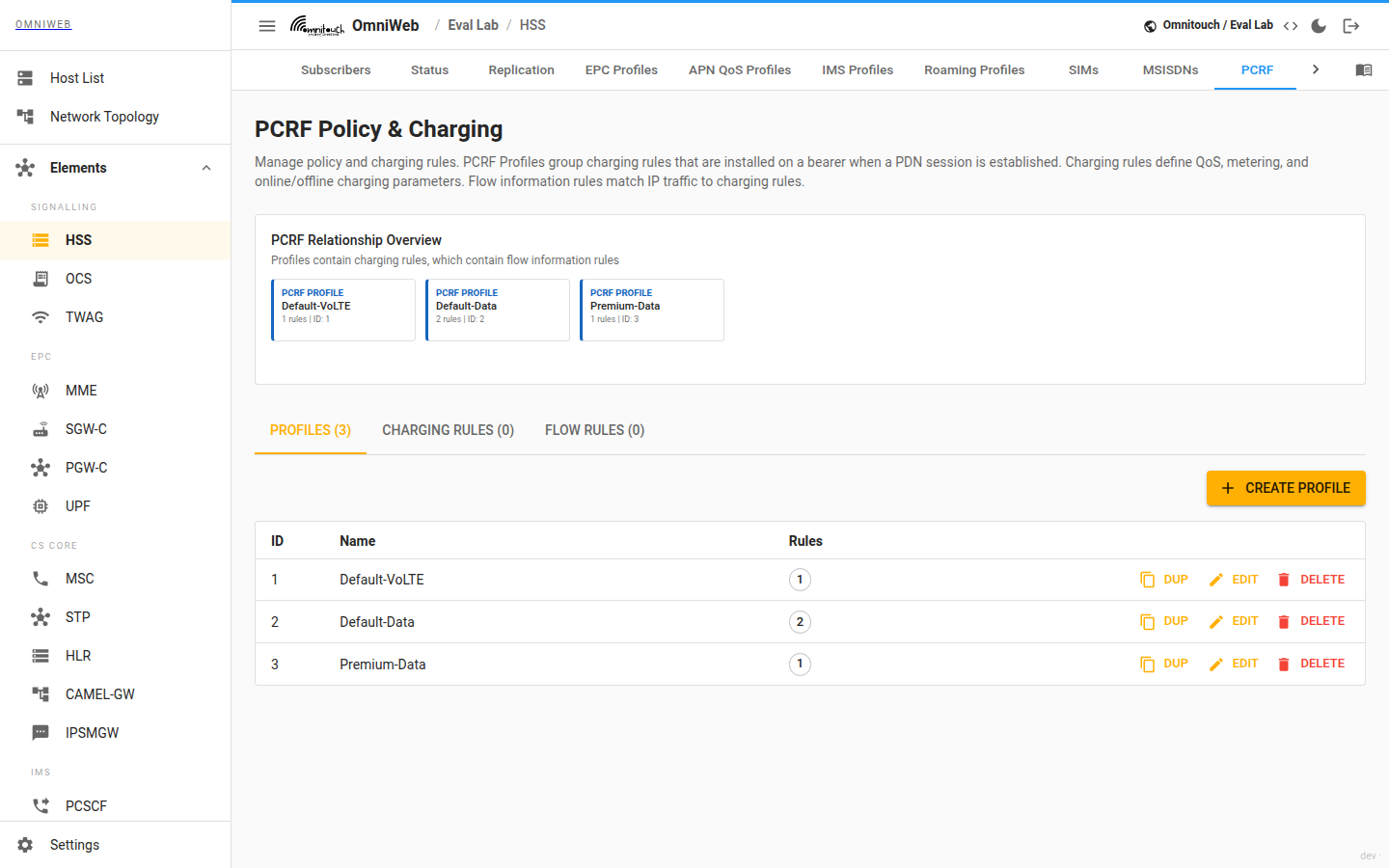The width and height of the screenshot is (1389, 868).
Task: Switch to the Roaming Profiles tab
Action: 974,70
